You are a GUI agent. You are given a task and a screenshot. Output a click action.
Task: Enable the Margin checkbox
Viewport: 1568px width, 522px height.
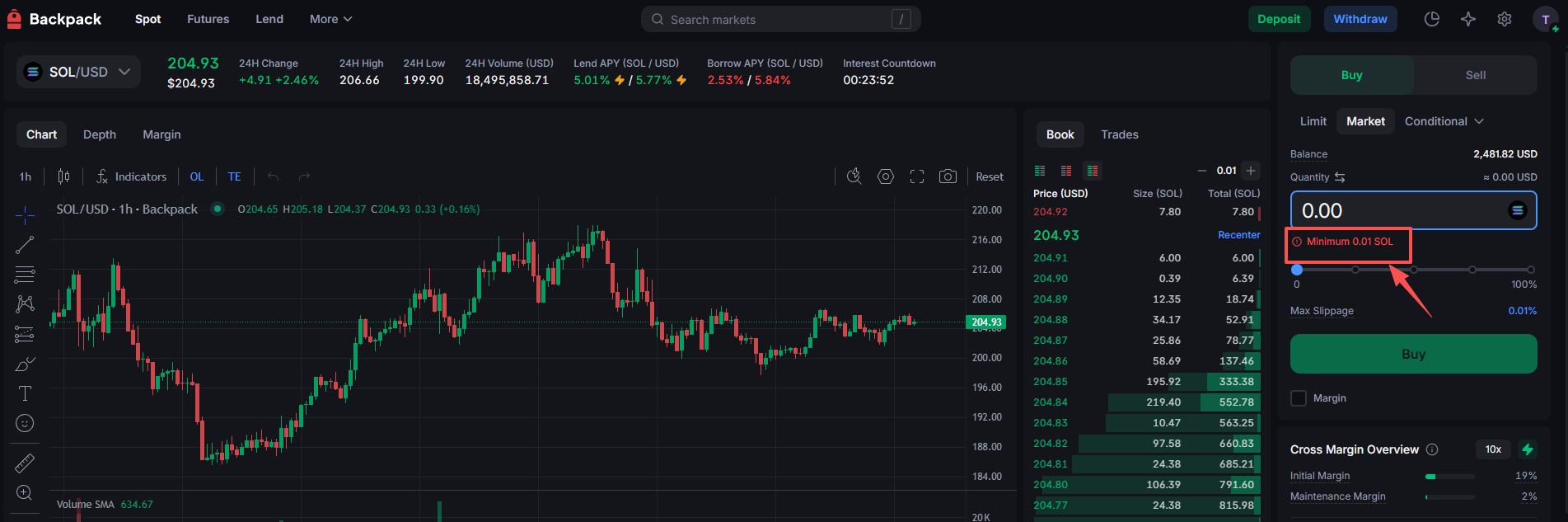(1299, 398)
